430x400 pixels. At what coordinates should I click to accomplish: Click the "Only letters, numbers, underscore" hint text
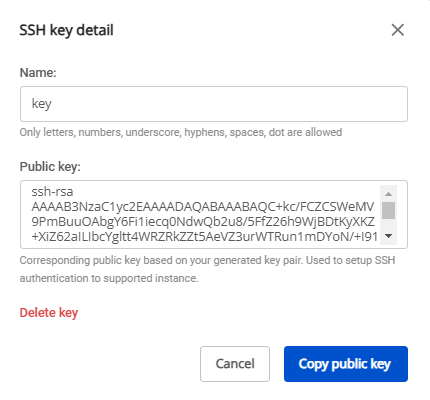tap(181, 132)
